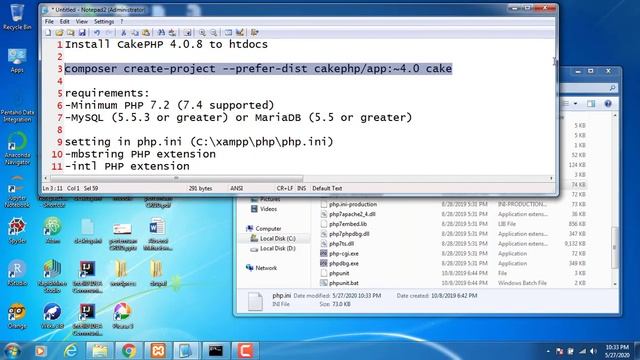Open Replace dialog from Notepad2 toolbar

172,33
